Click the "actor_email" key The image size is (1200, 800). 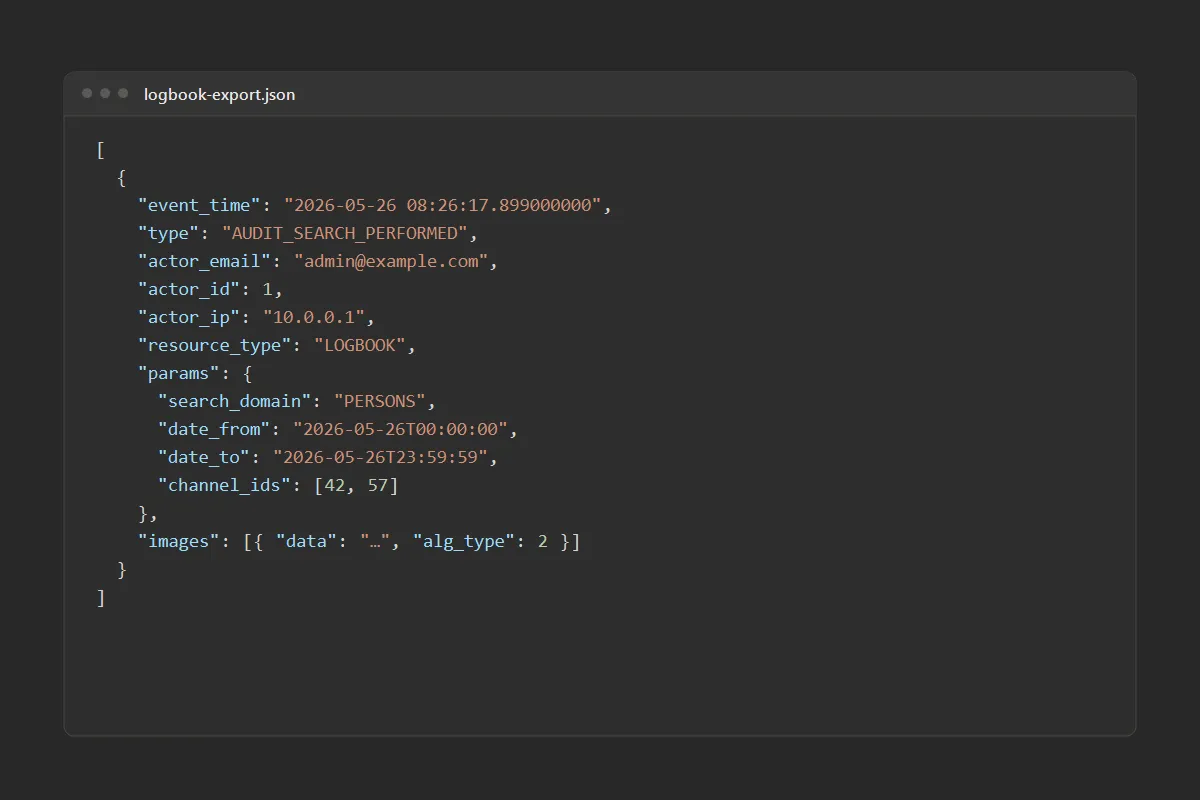point(205,261)
